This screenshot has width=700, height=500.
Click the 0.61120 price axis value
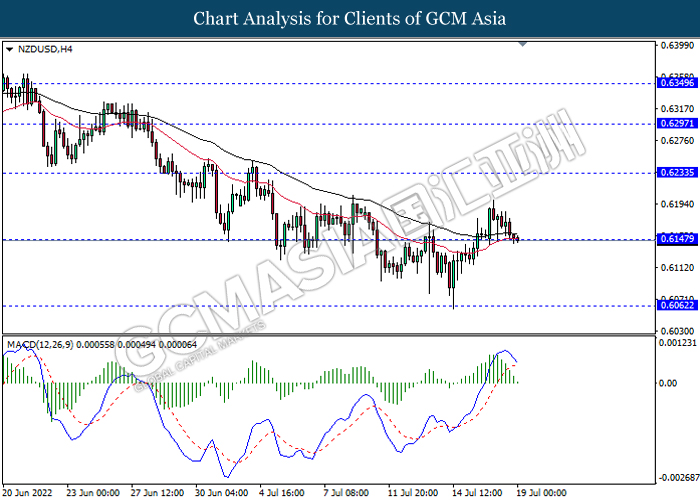(x=677, y=268)
